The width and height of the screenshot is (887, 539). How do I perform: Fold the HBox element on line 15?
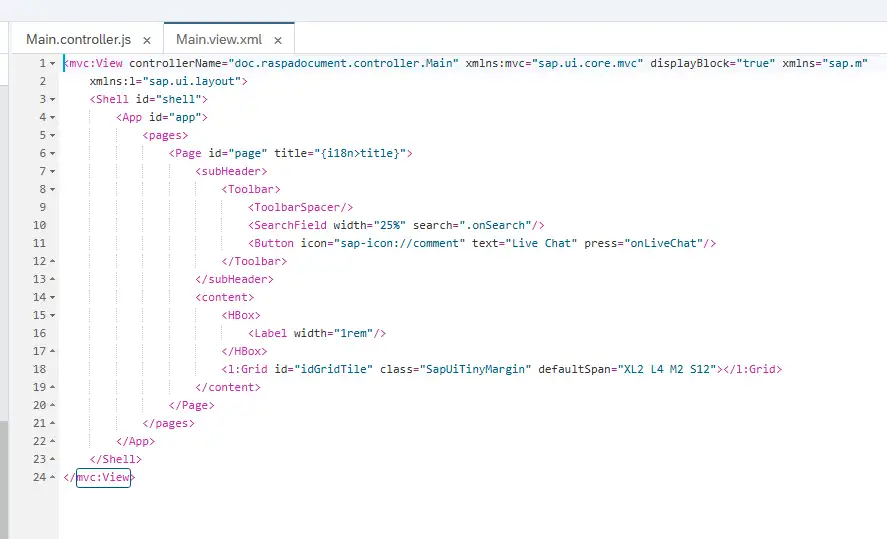[x=53, y=316]
